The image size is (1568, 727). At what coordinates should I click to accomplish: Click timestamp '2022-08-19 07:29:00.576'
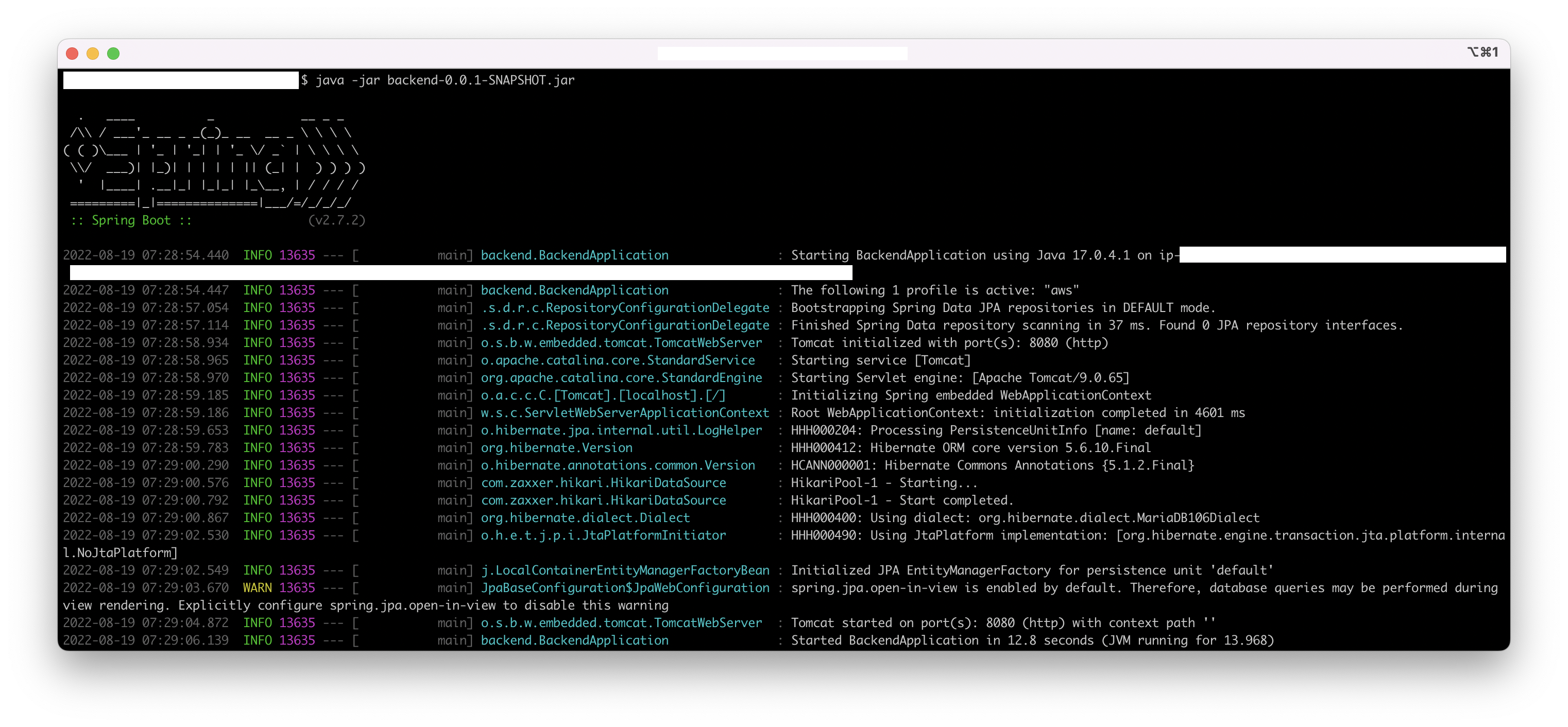click(146, 483)
